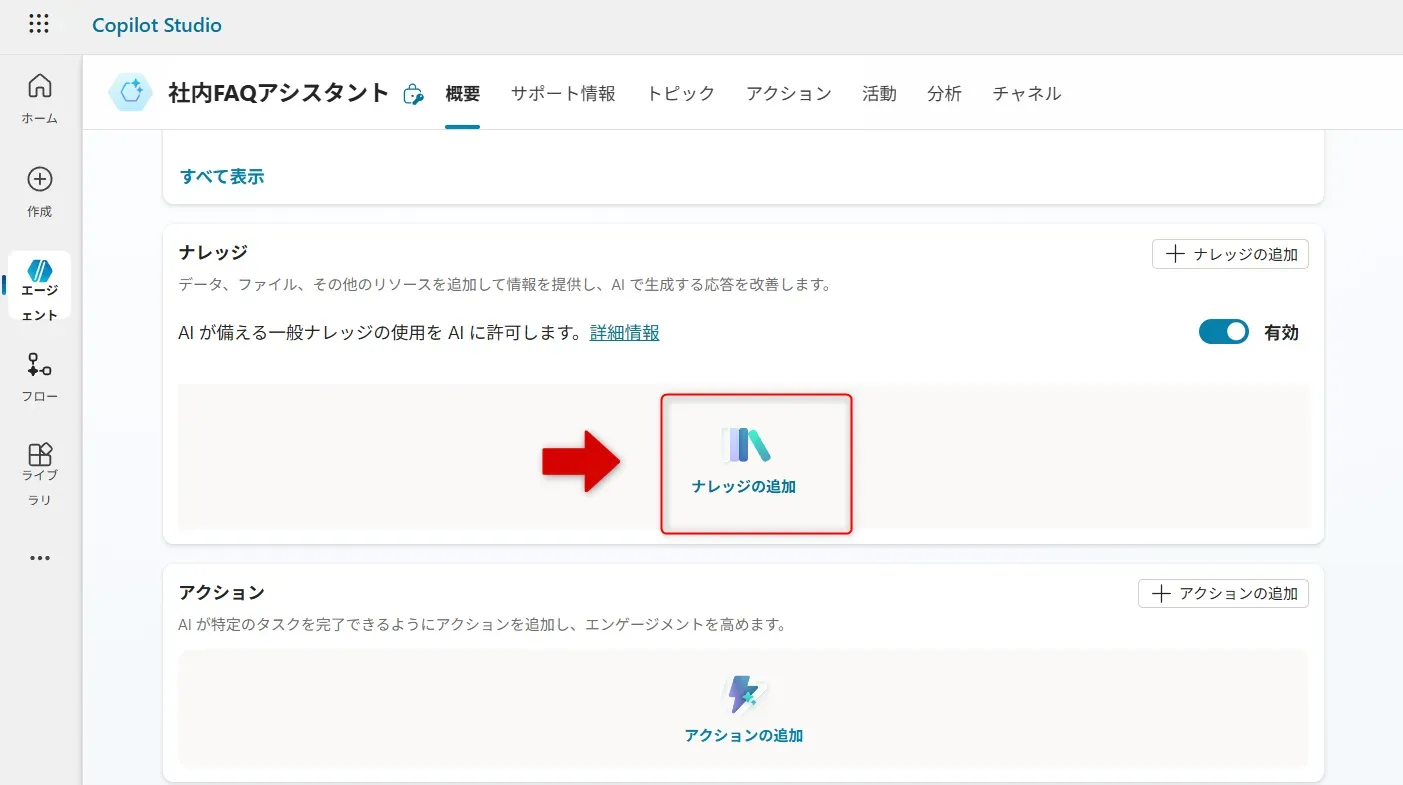Open エージェント in the left sidebar
1403x785 pixels.
pos(40,285)
